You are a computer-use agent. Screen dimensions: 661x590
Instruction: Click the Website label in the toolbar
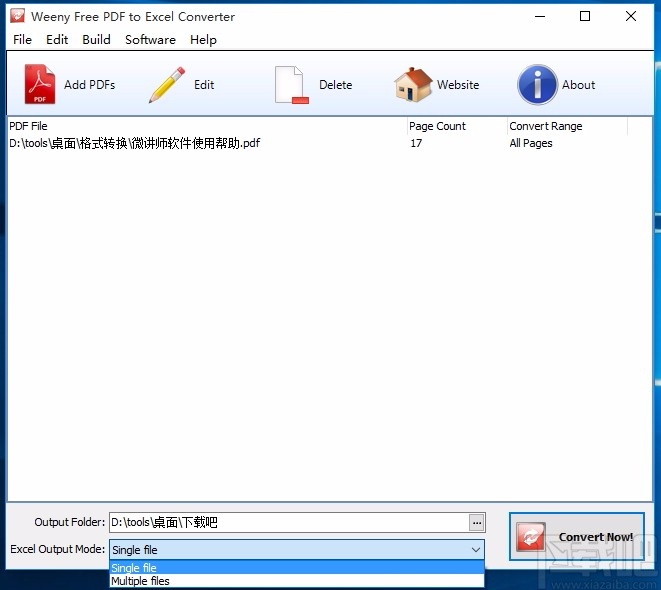[458, 85]
